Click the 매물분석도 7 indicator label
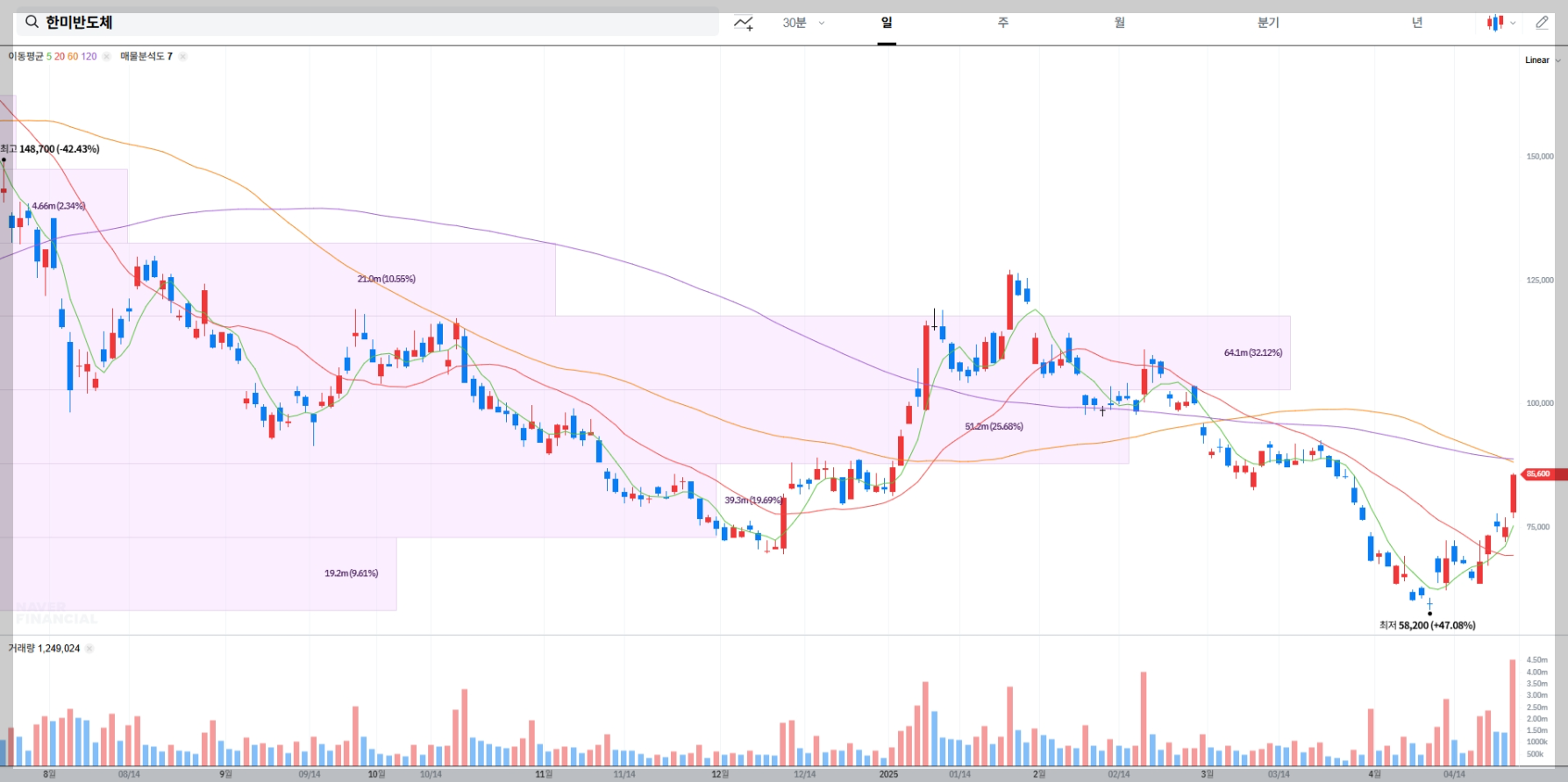The width and height of the screenshot is (1568, 782). click(146, 56)
